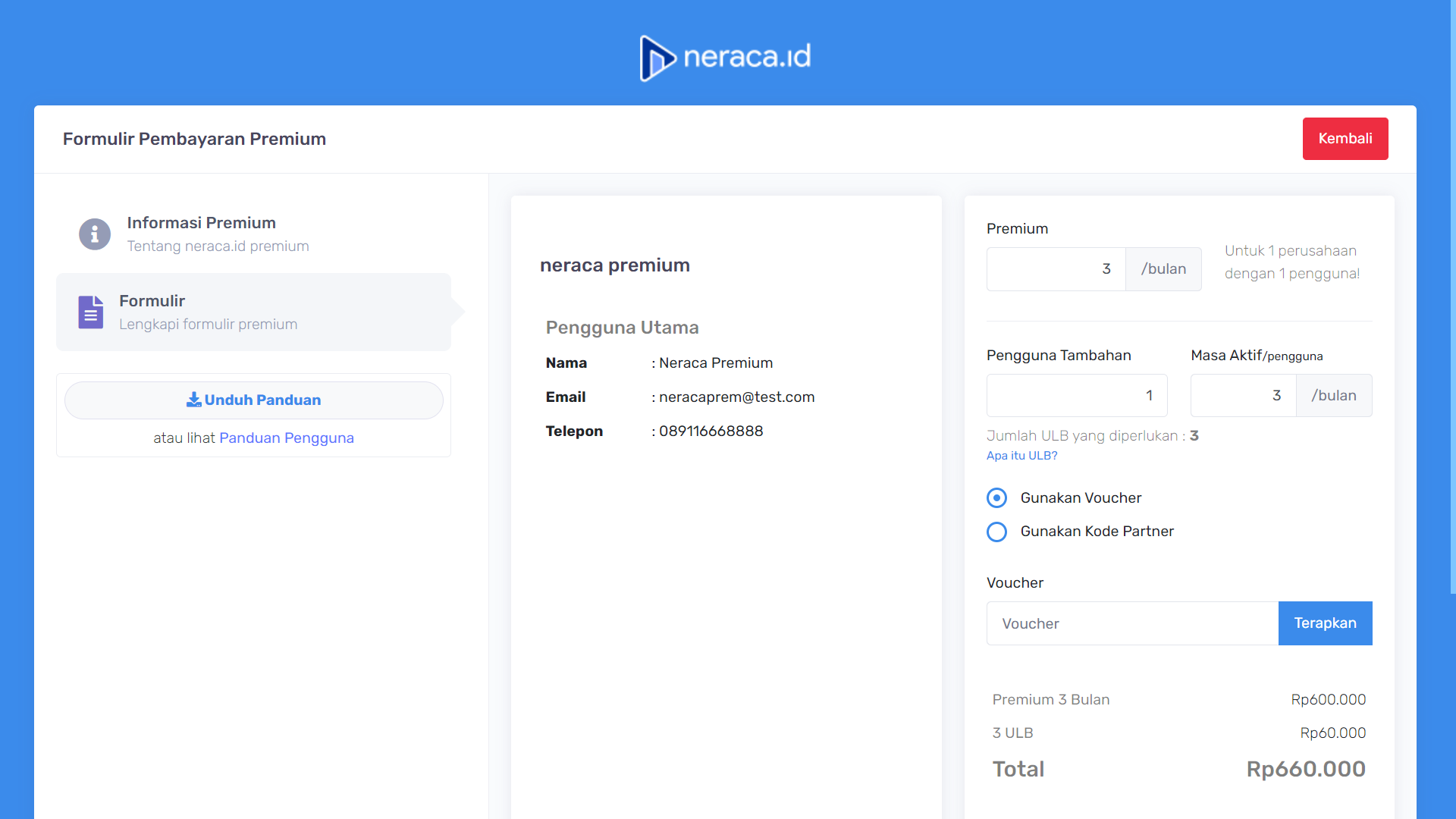The image size is (1456, 819).
Task: Open the Panduan Pengguna link
Action: click(287, 438)
